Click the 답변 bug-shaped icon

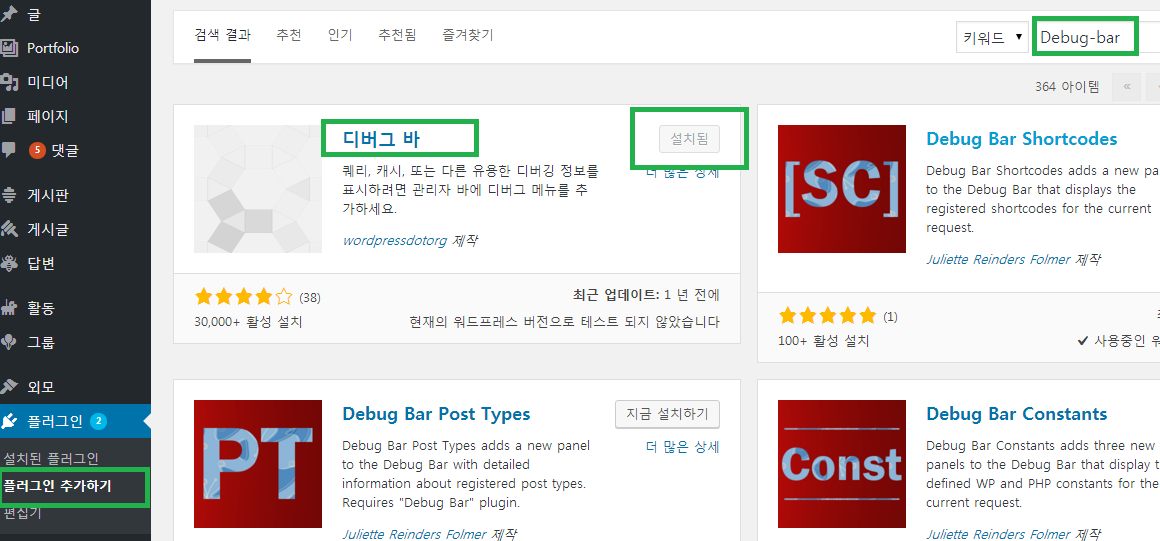[9, 263]
